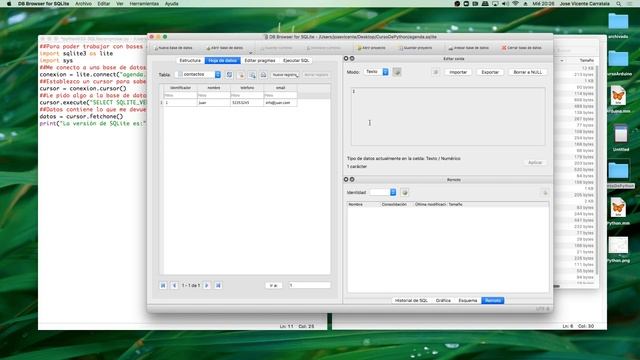Click the Consolidación column header
The width and height of the screenshot is (640, 360).
click(x=394, y=204)
